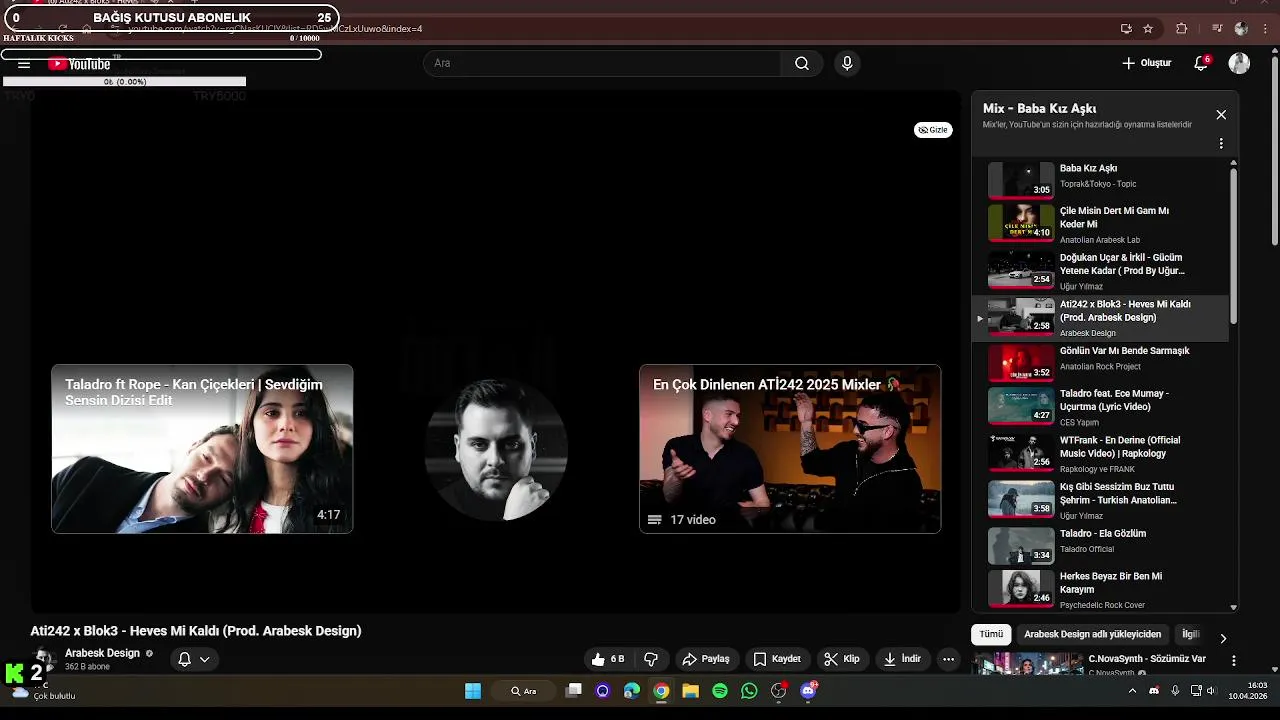Show hidden system tray icons chevron
Viewport: 1280px width, 720px height.
(x=1132, y=691)
